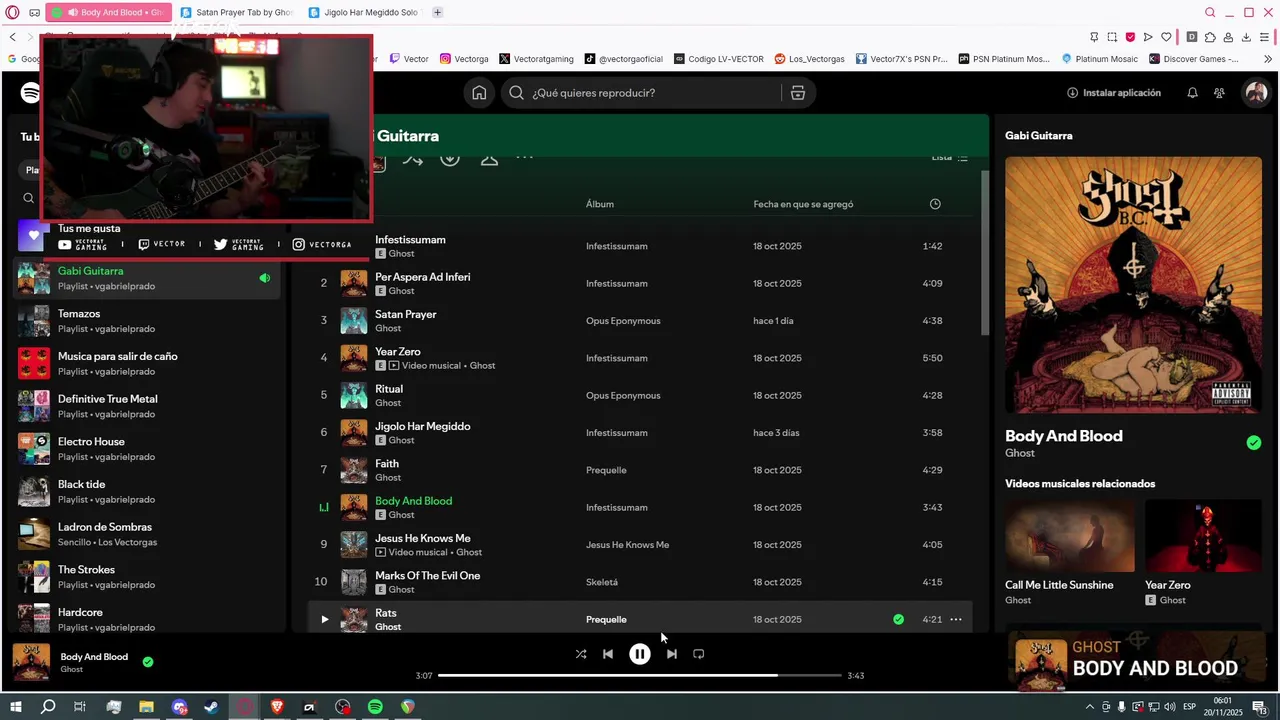This screenshot has height=720, width=1280.
Task: Expand the system tray hidden icons
Action: [1090, 707]
